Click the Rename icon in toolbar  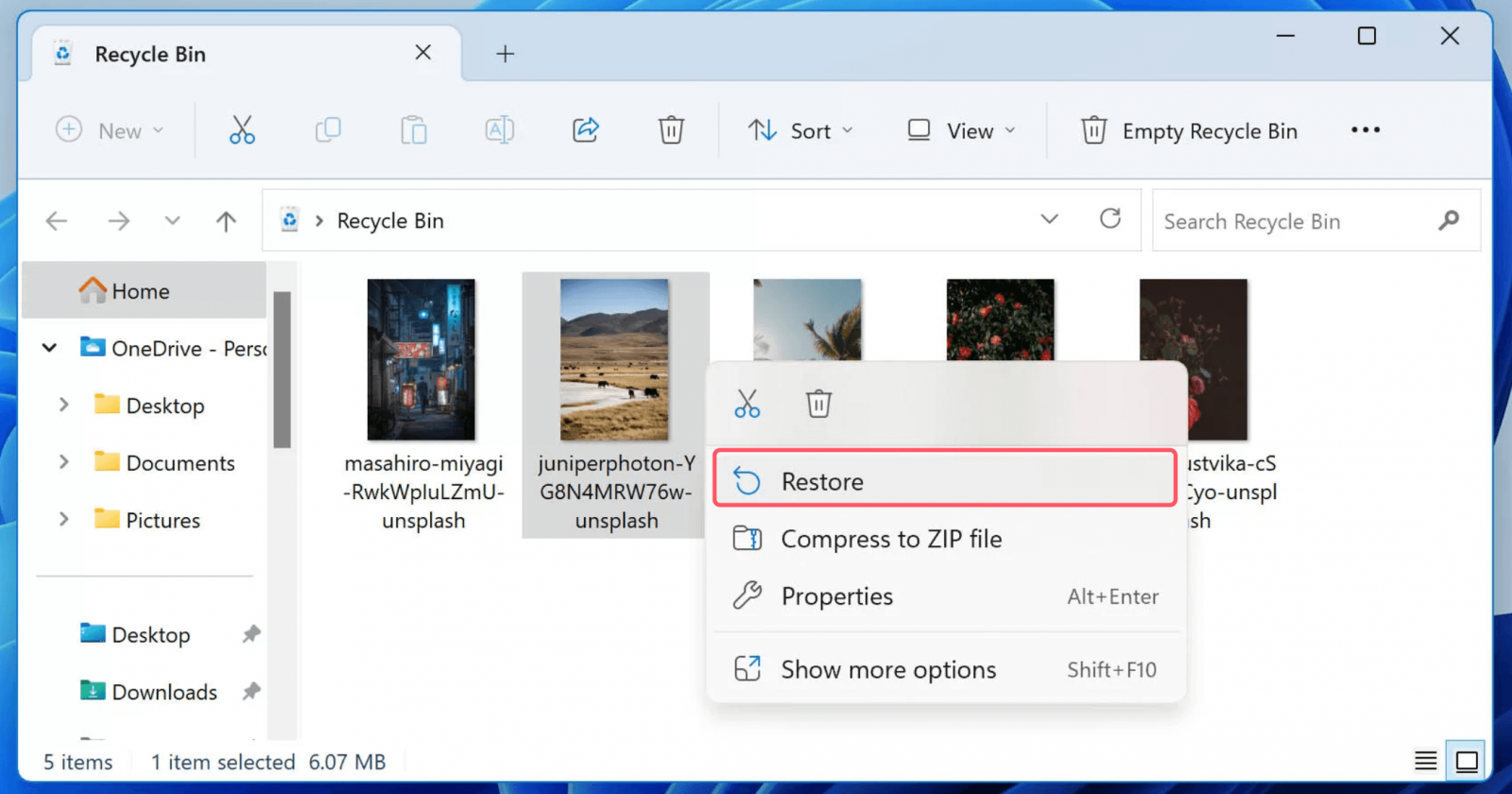499,129
